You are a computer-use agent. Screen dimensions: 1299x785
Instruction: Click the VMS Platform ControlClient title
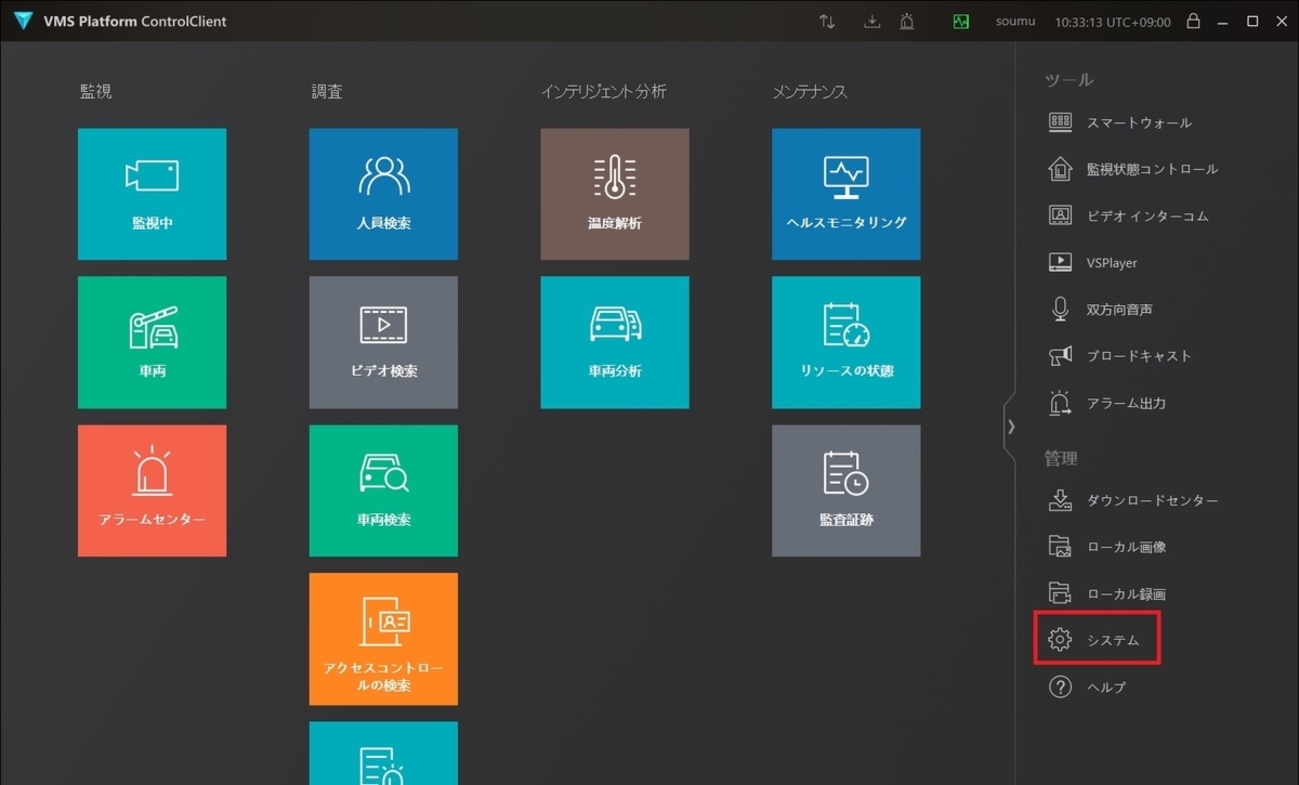[135, 21]
